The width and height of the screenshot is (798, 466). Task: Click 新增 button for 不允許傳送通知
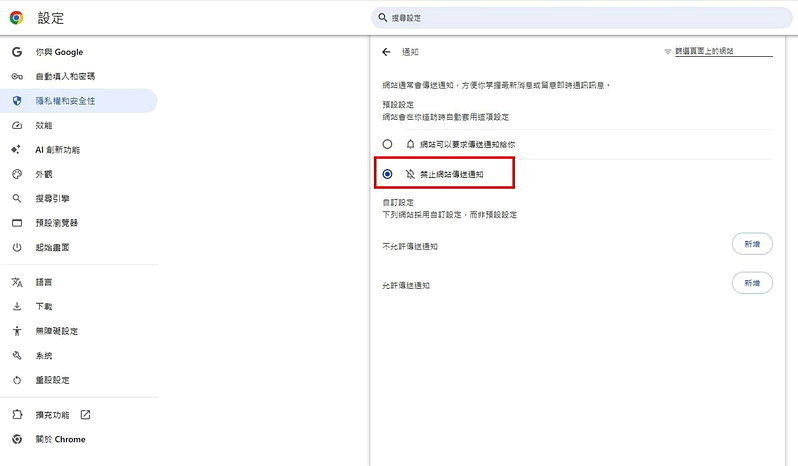(x=752, y=244)
